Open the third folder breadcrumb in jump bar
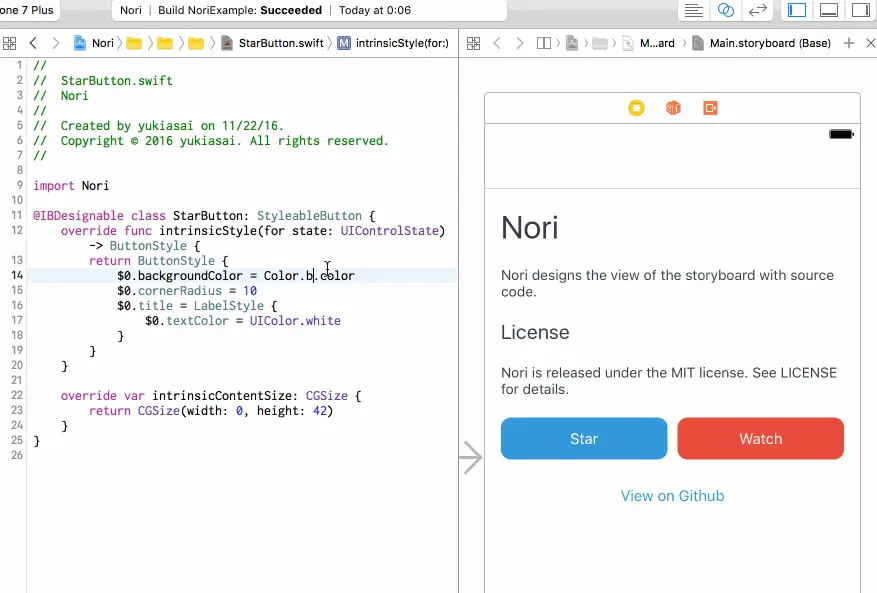 (x=195, y=43)
